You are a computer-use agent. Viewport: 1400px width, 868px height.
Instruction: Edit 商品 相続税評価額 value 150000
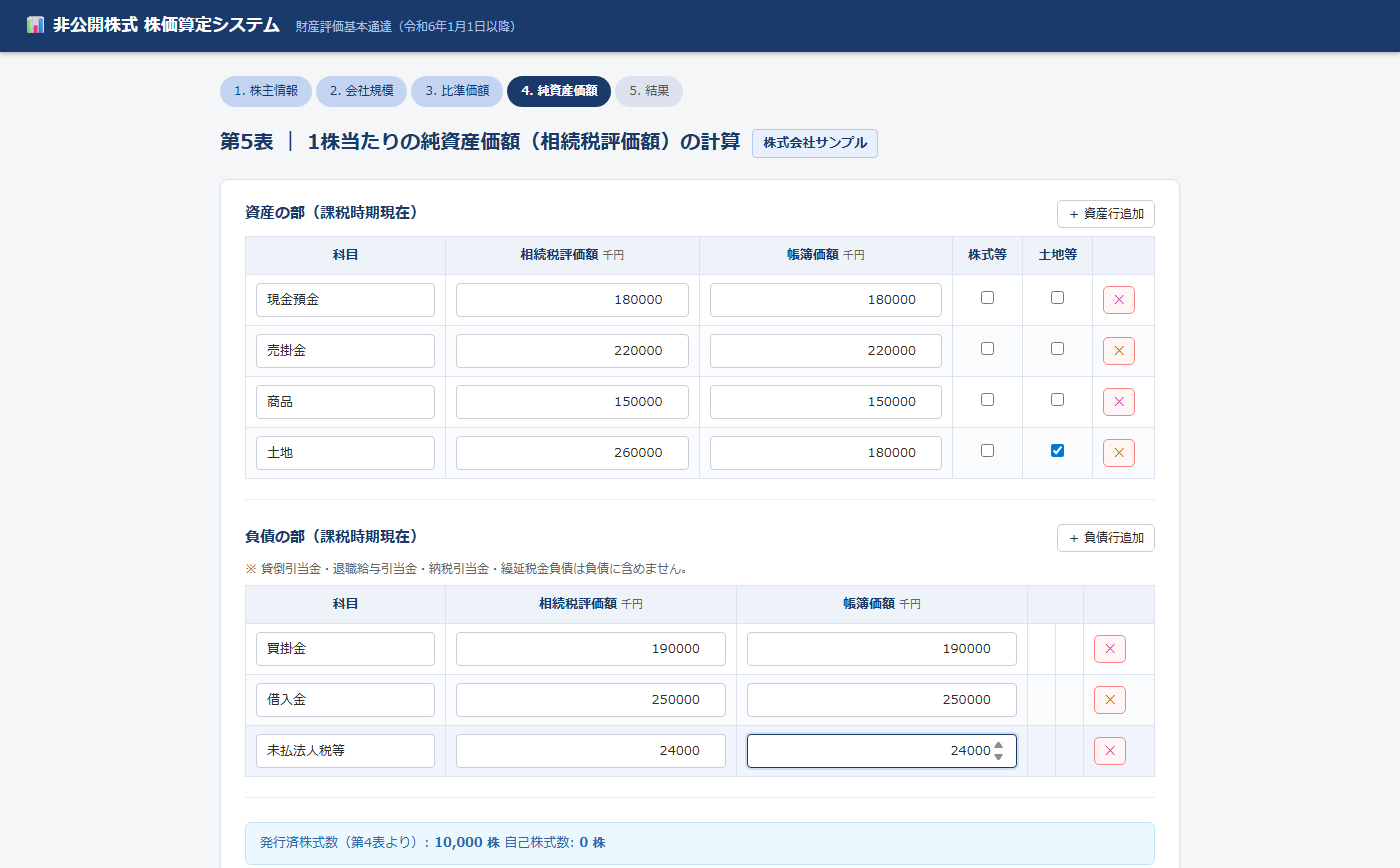tap(572, 402)
